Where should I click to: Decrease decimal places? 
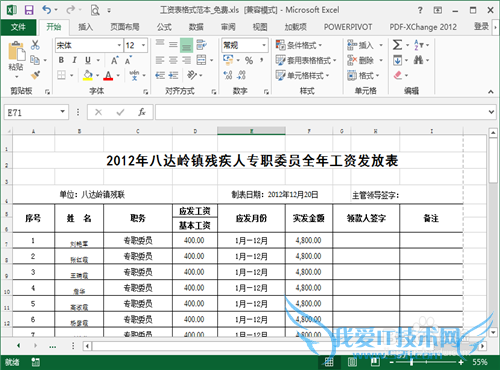pos(241,75)
